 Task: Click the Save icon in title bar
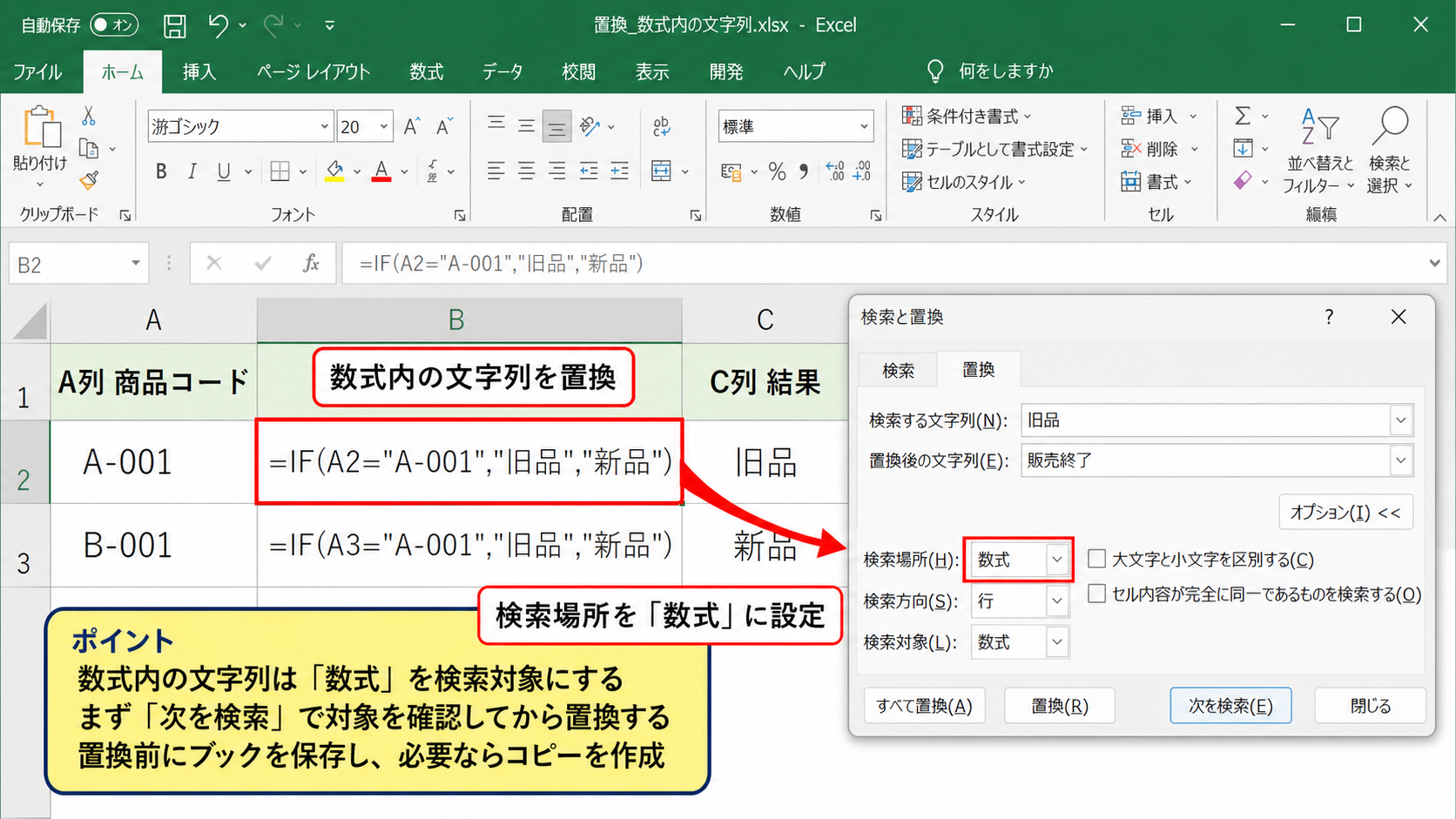coord(175,26)
